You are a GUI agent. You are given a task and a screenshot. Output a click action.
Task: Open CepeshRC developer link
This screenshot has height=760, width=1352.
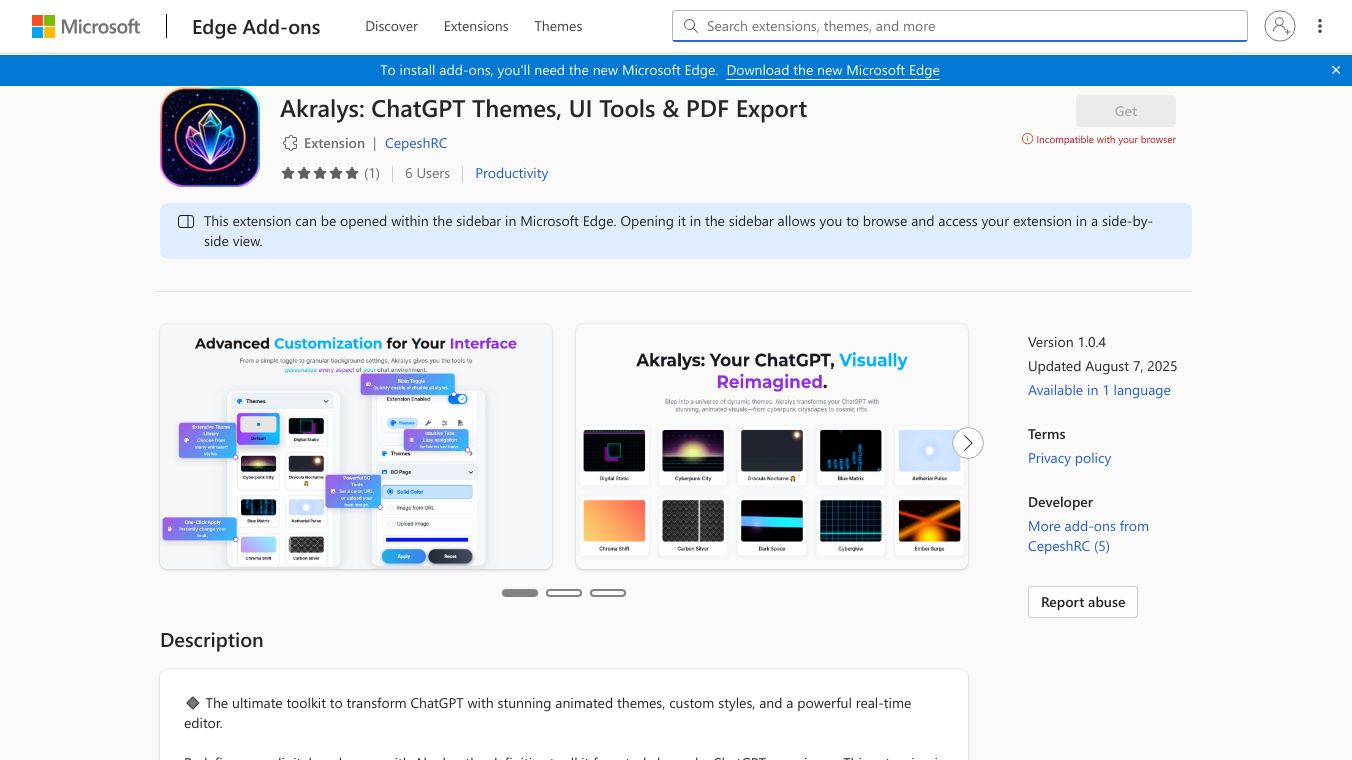click(416, 143)
